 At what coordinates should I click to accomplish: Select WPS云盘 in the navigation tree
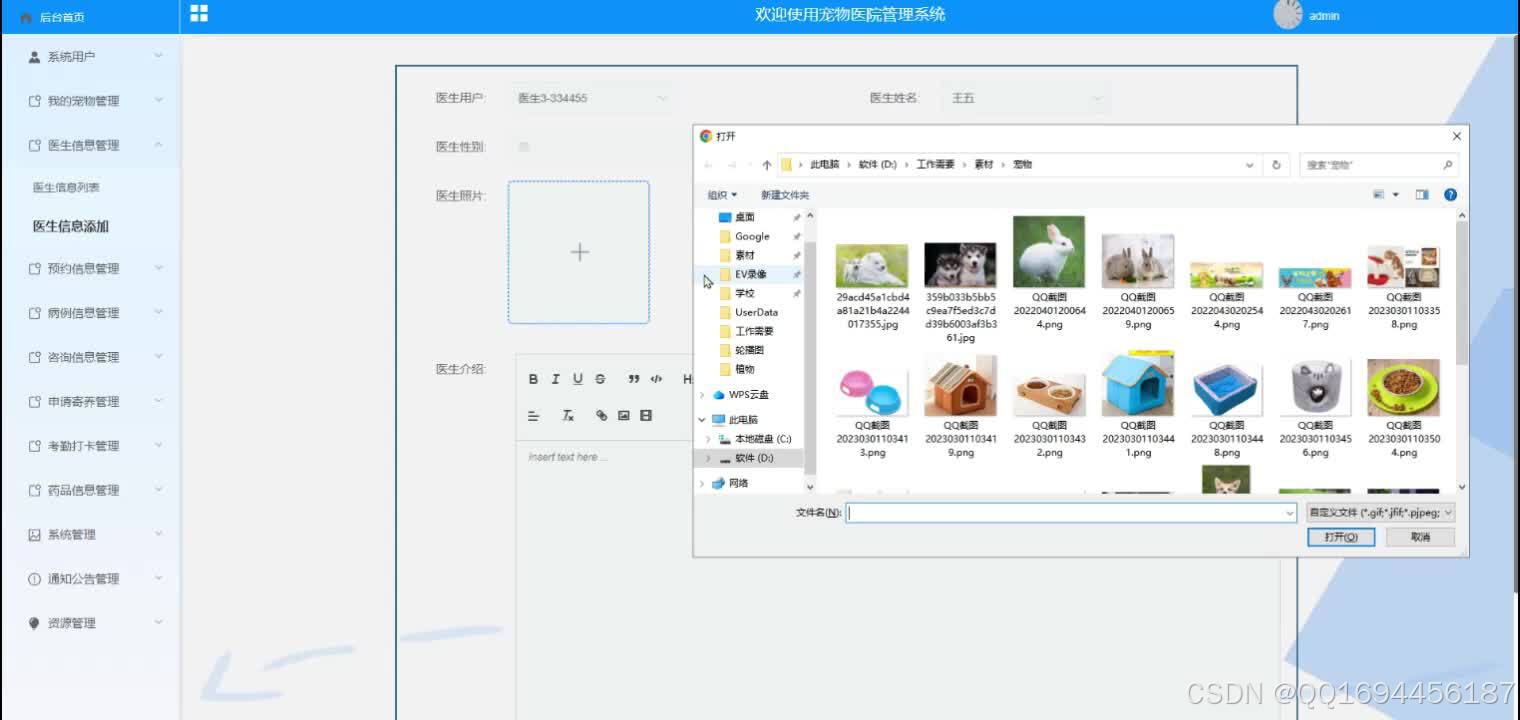point(748,395)
